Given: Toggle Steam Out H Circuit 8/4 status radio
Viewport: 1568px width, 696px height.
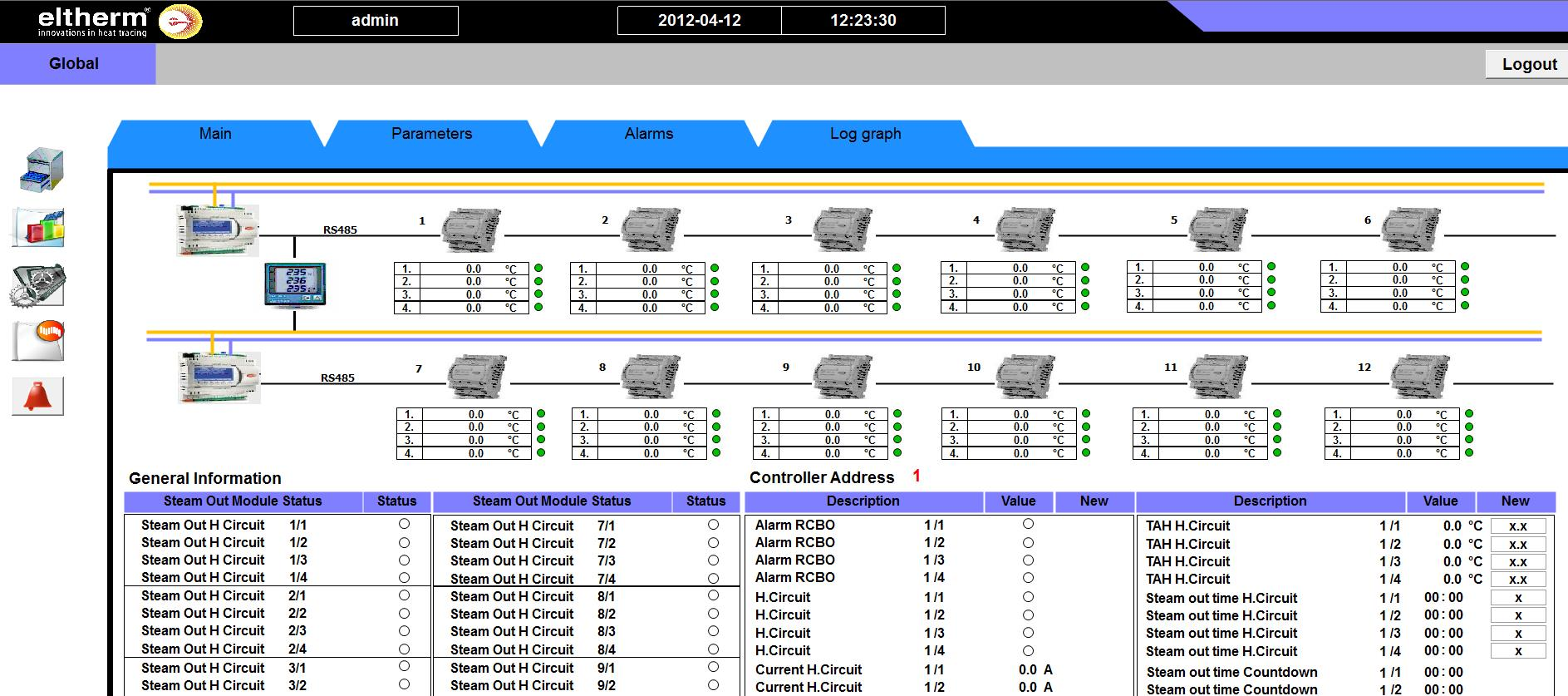Looking at the screenshot, I should tap(713, 649).
